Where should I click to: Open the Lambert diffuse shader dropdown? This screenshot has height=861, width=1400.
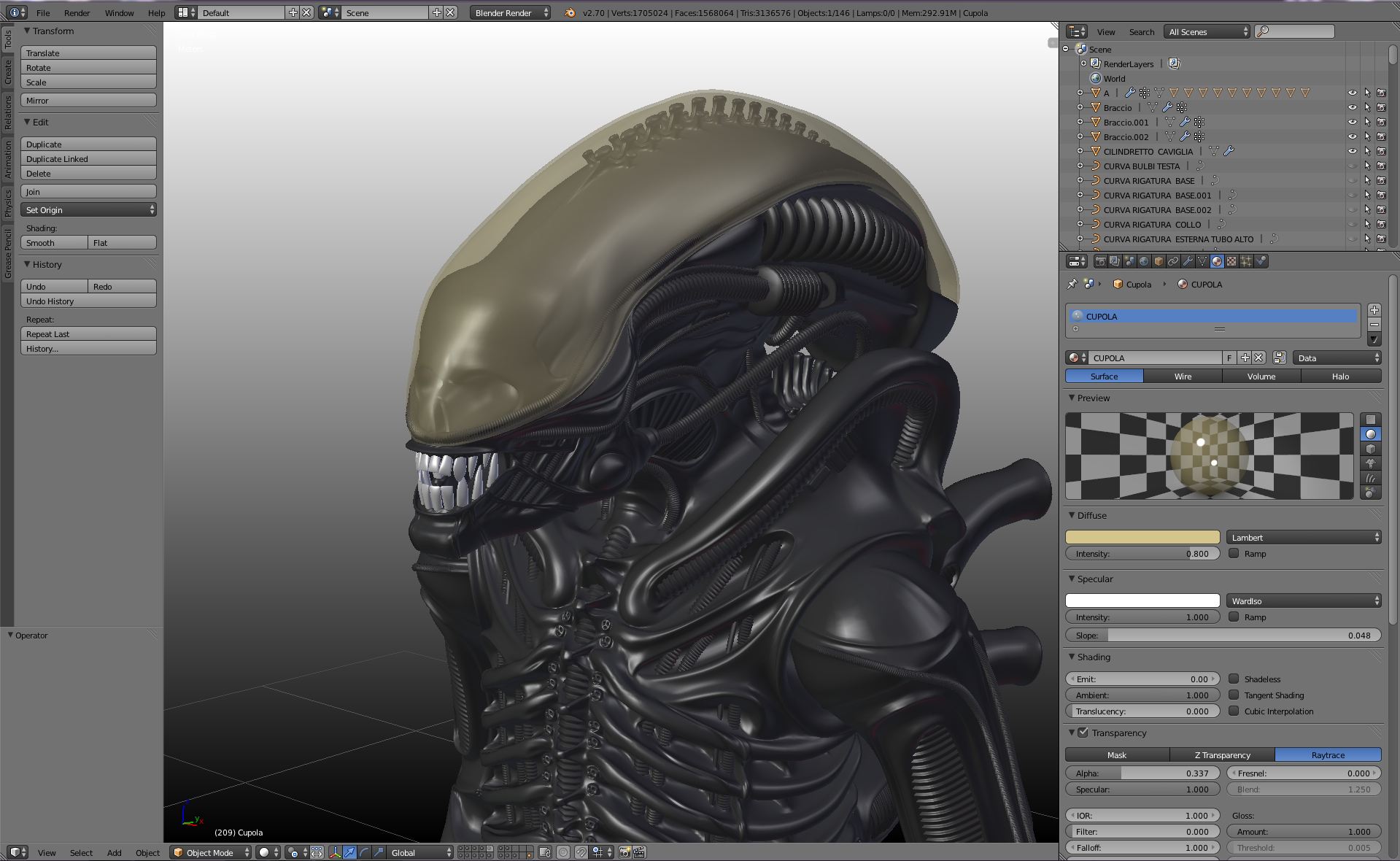tap(1304, 537)
